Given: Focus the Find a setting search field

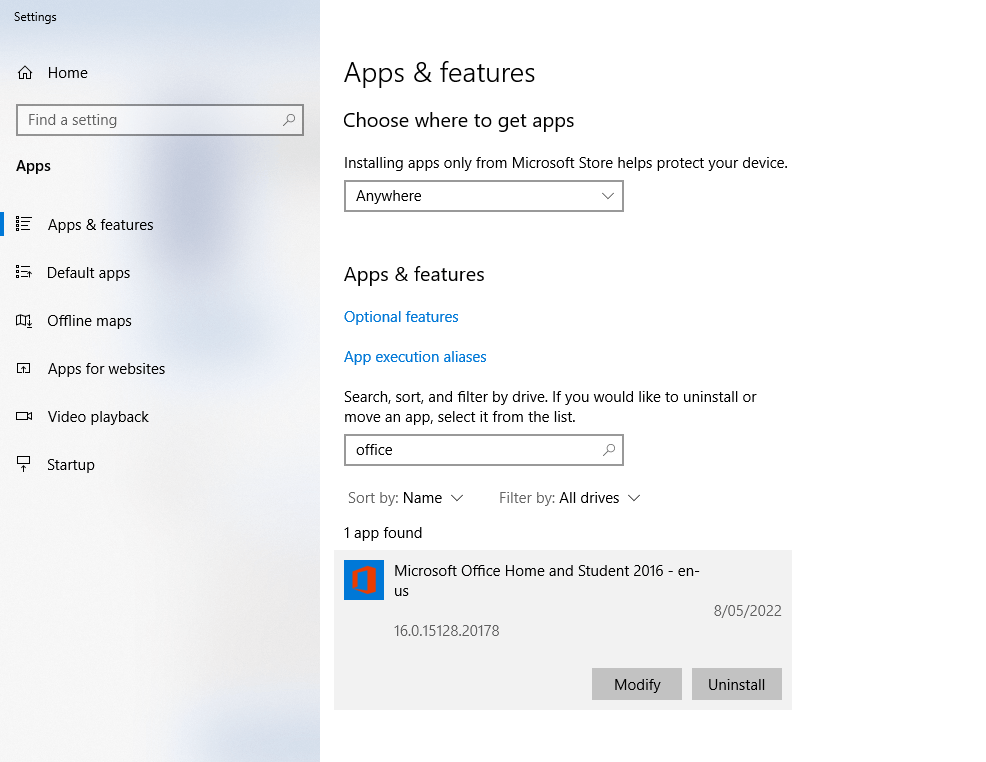Looking at the screenshot, I should click(160, 119).
